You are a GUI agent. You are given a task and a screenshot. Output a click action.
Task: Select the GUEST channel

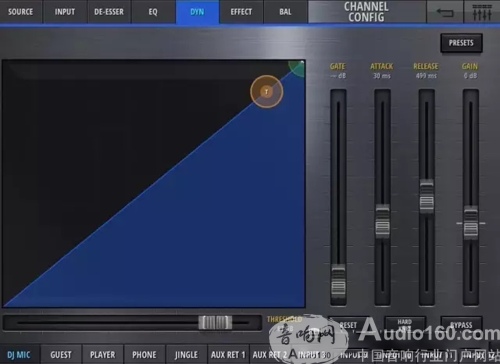[x=61, y=355]
